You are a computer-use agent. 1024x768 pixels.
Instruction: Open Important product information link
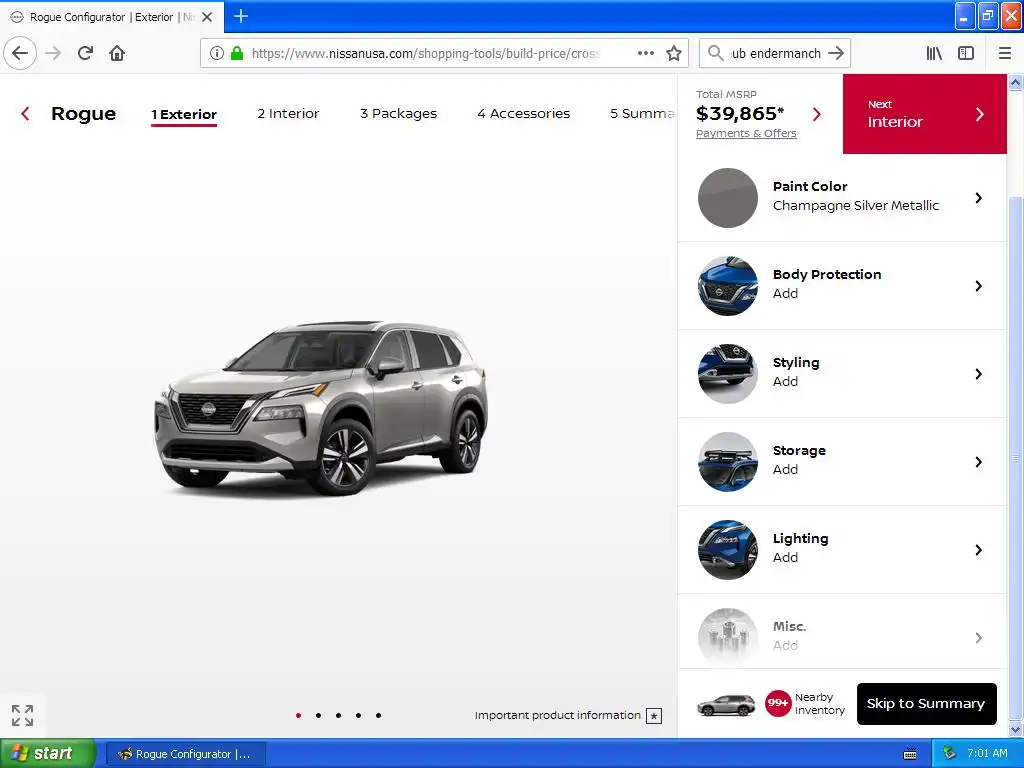coord(557,715)
